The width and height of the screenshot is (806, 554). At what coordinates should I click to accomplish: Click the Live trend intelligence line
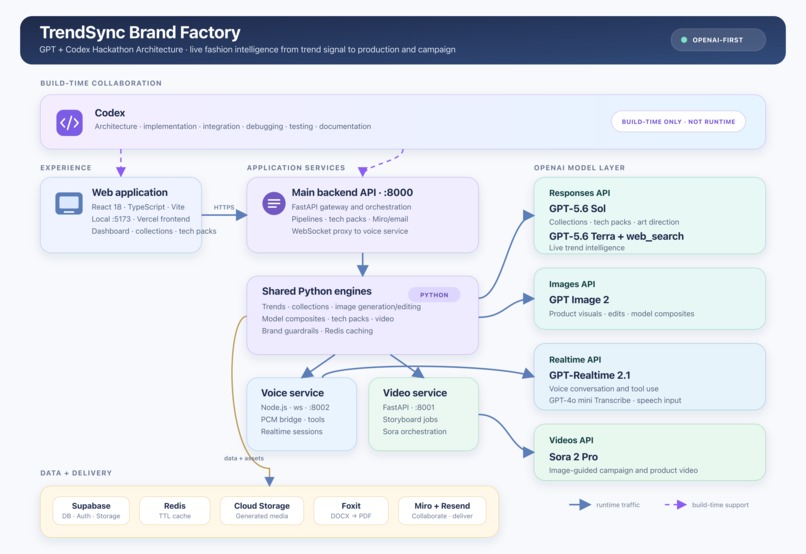(x=587, y=248)
